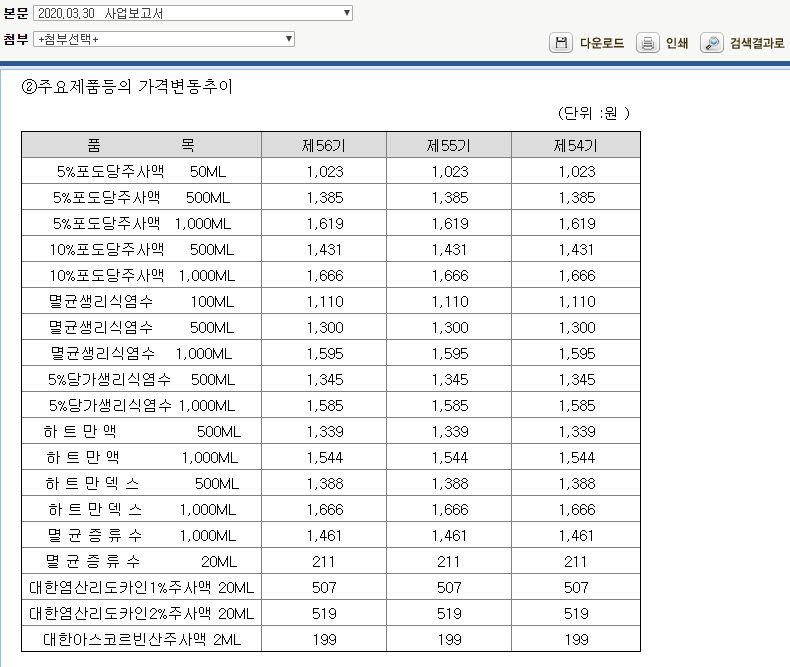Click 제56기 value 1,431
This screenshot has height=667, width=790.
tap(325, 250)
